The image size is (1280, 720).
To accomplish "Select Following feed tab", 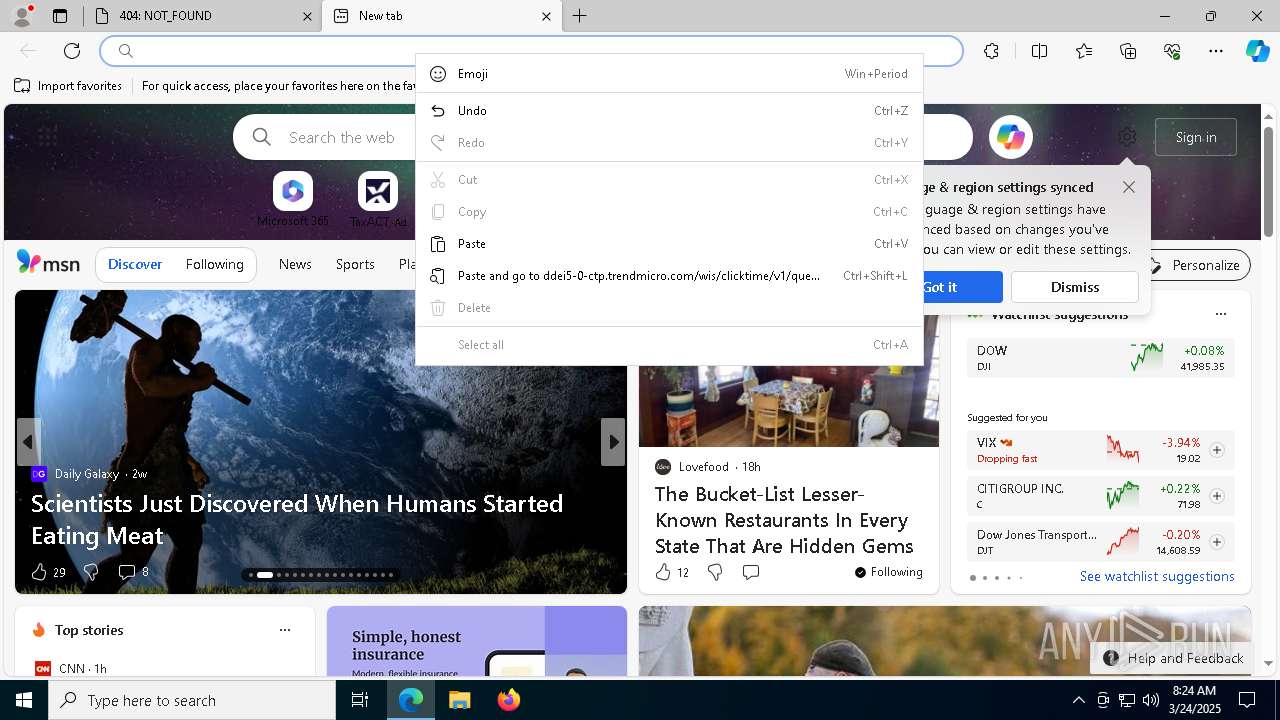I will coord(214,265).
